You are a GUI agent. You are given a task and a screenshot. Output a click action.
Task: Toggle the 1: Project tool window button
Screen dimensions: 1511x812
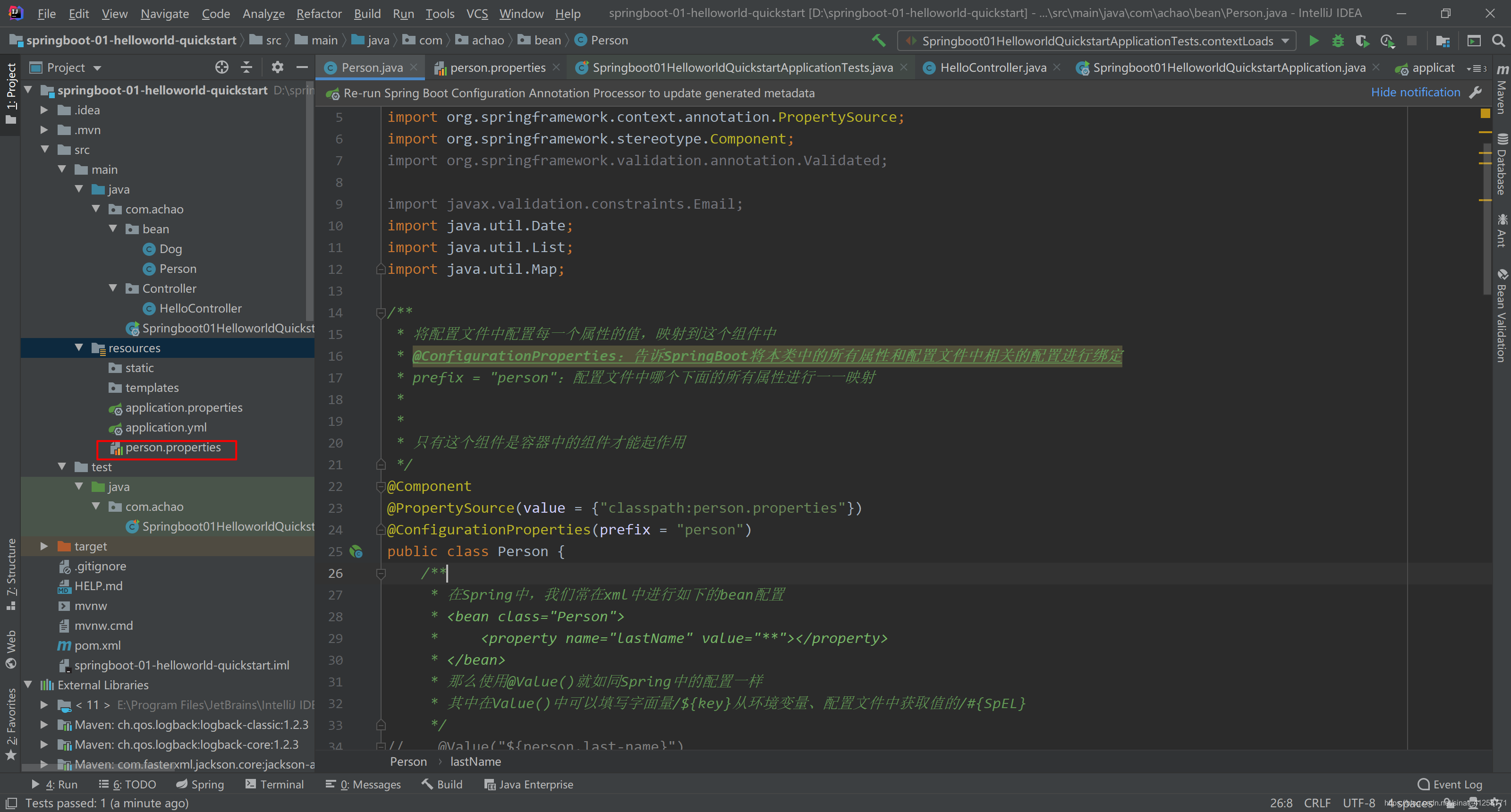10,94
